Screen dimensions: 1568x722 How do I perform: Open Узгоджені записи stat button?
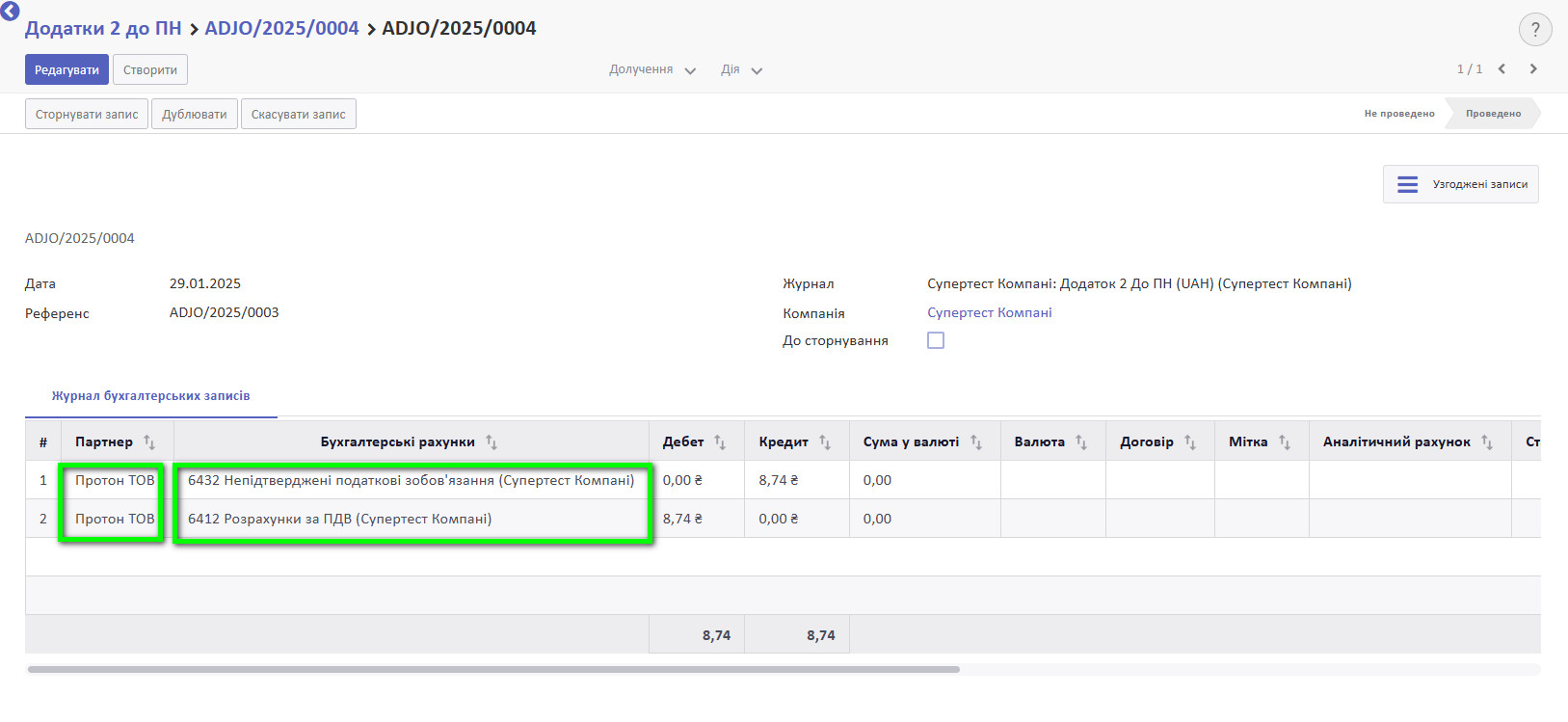pyautogui.click(x=1461, y=184)
